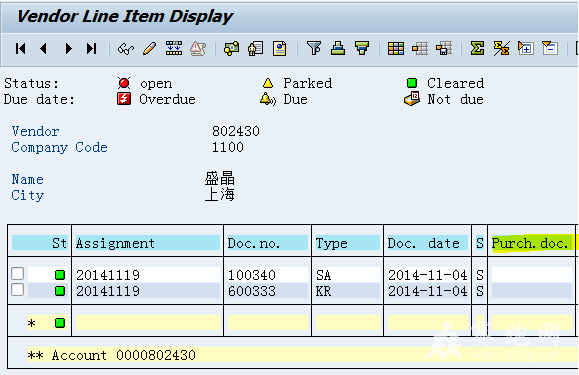
Task: Click doc date 2014-11-04 in SA row
Action: [x=428, y=275]
